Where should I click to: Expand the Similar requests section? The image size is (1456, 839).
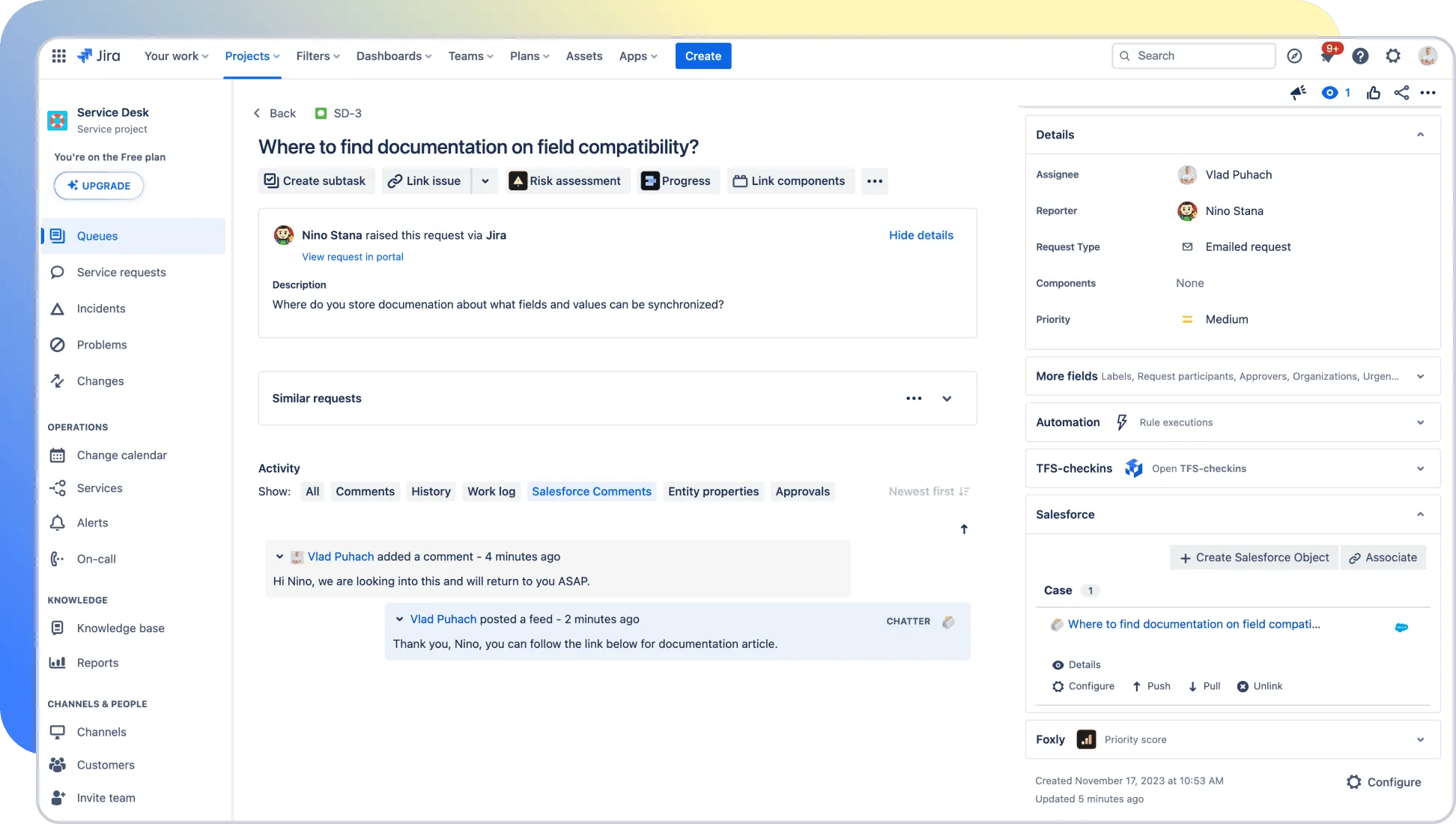pyautogui.click(x=947, y=399)
